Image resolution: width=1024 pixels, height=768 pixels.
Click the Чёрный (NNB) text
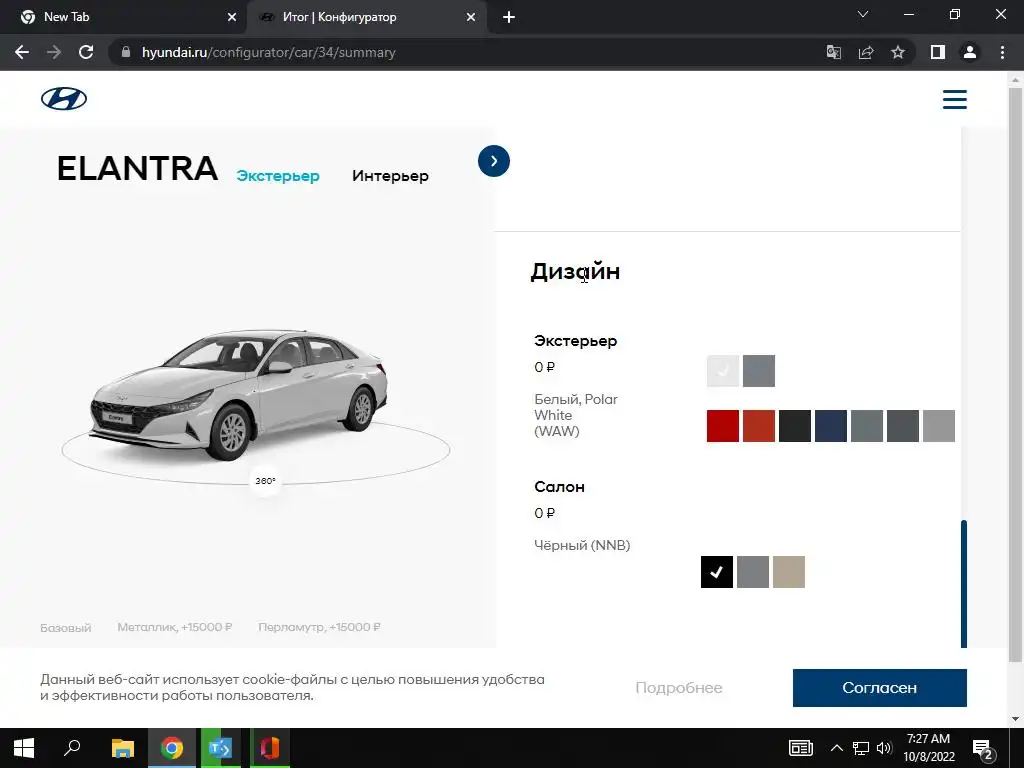pos(582,545)
